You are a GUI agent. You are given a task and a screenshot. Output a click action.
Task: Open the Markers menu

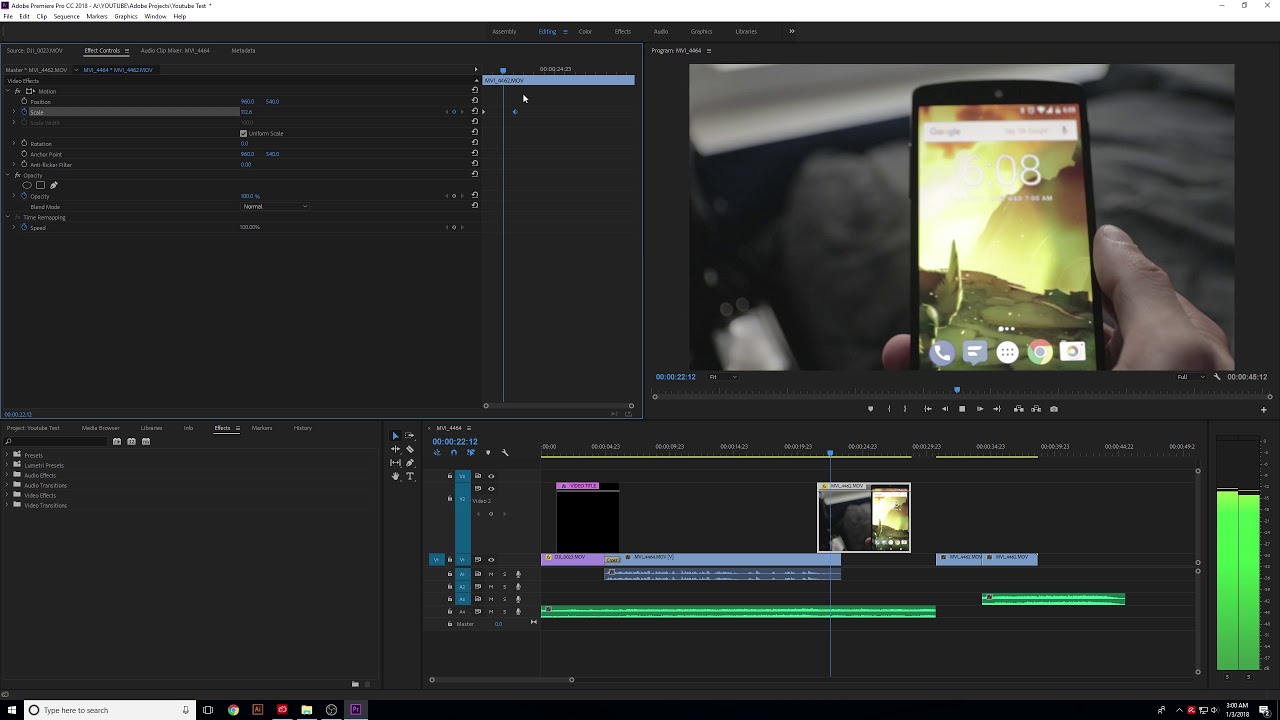point(97,16)
